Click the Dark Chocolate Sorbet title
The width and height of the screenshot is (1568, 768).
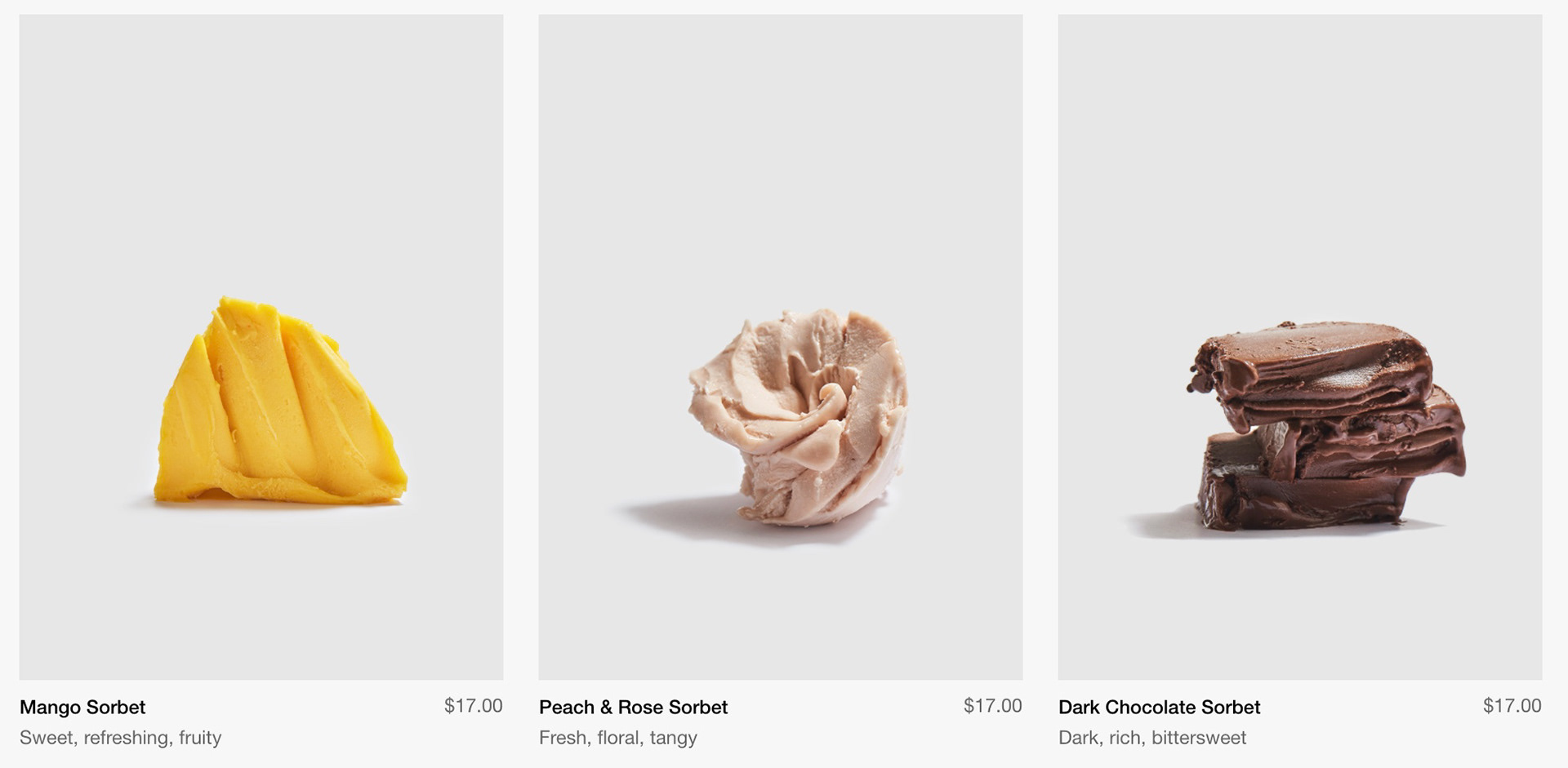[x=1159, y=707]
